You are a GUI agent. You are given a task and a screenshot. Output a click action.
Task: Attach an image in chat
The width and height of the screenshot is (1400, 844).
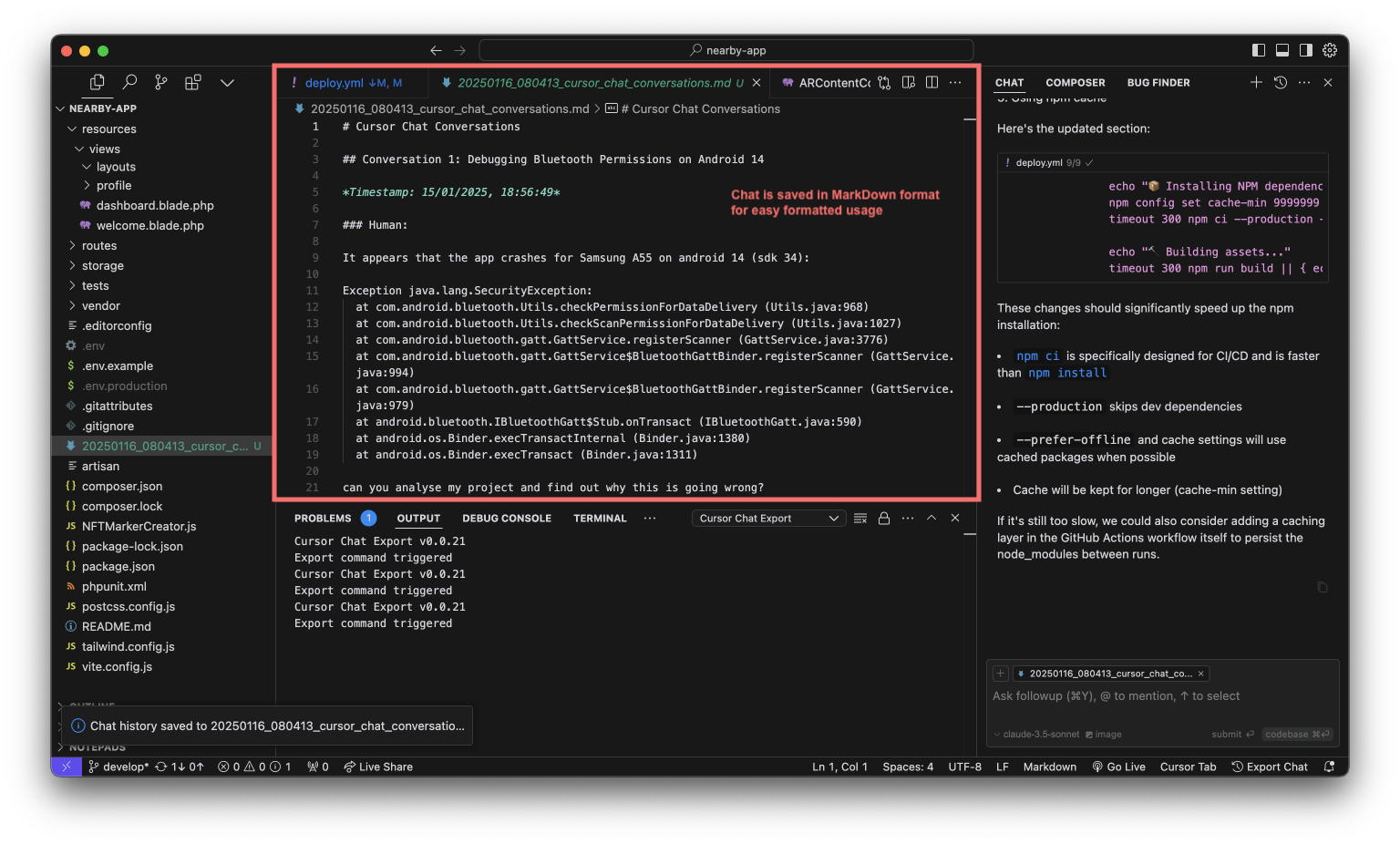[x=1104, y=735]
